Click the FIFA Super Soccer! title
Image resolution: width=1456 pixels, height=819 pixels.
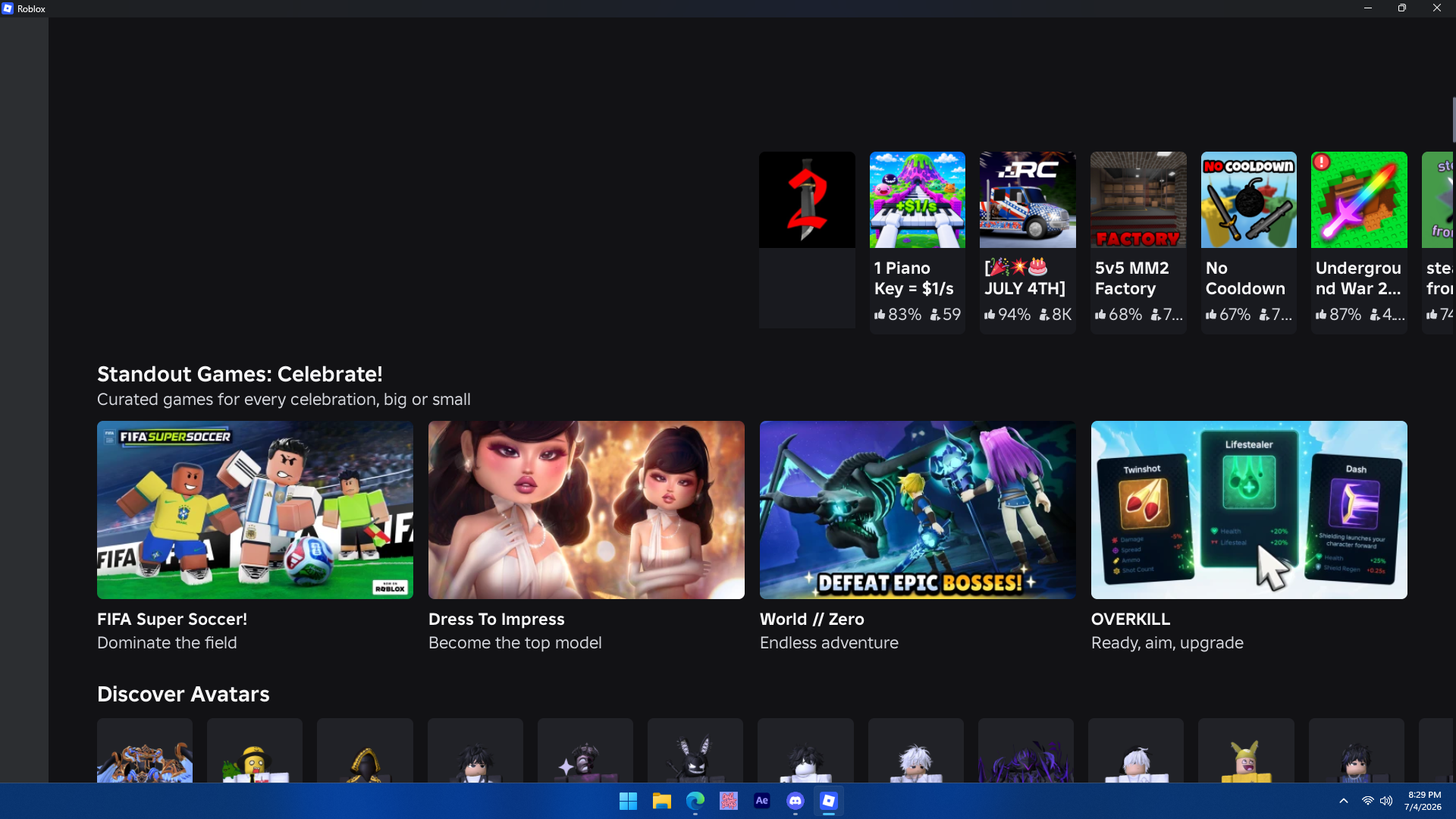[172, 619]
